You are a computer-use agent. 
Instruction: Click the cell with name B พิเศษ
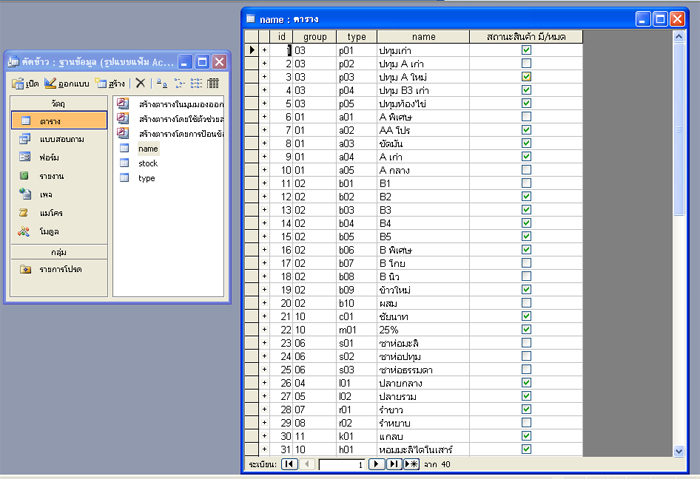[x=423, y=250]
